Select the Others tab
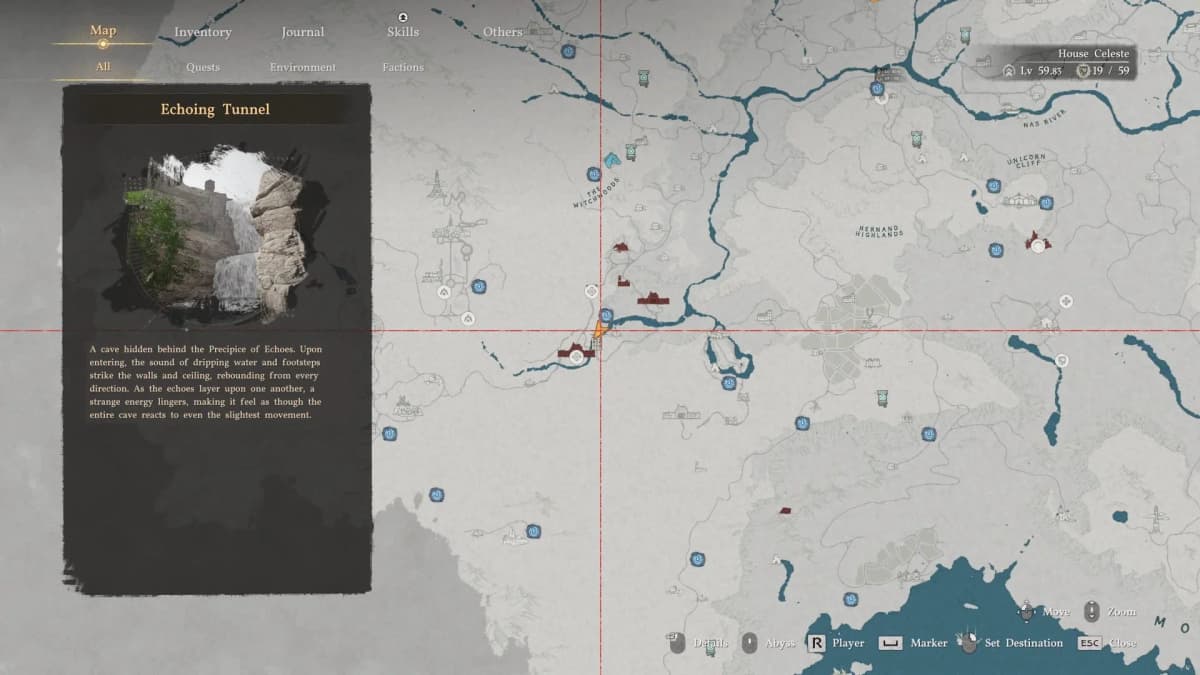1200x675 pixels. 502,32
